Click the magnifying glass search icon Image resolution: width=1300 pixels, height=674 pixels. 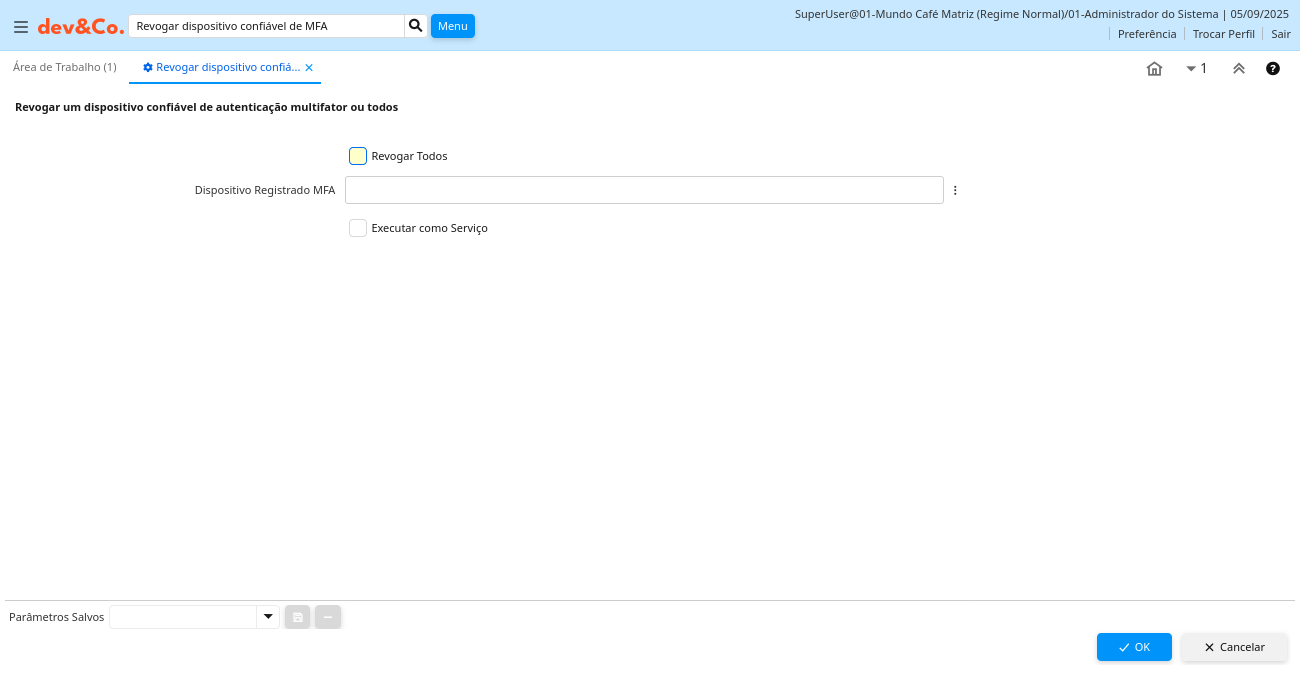pos(416,26)
